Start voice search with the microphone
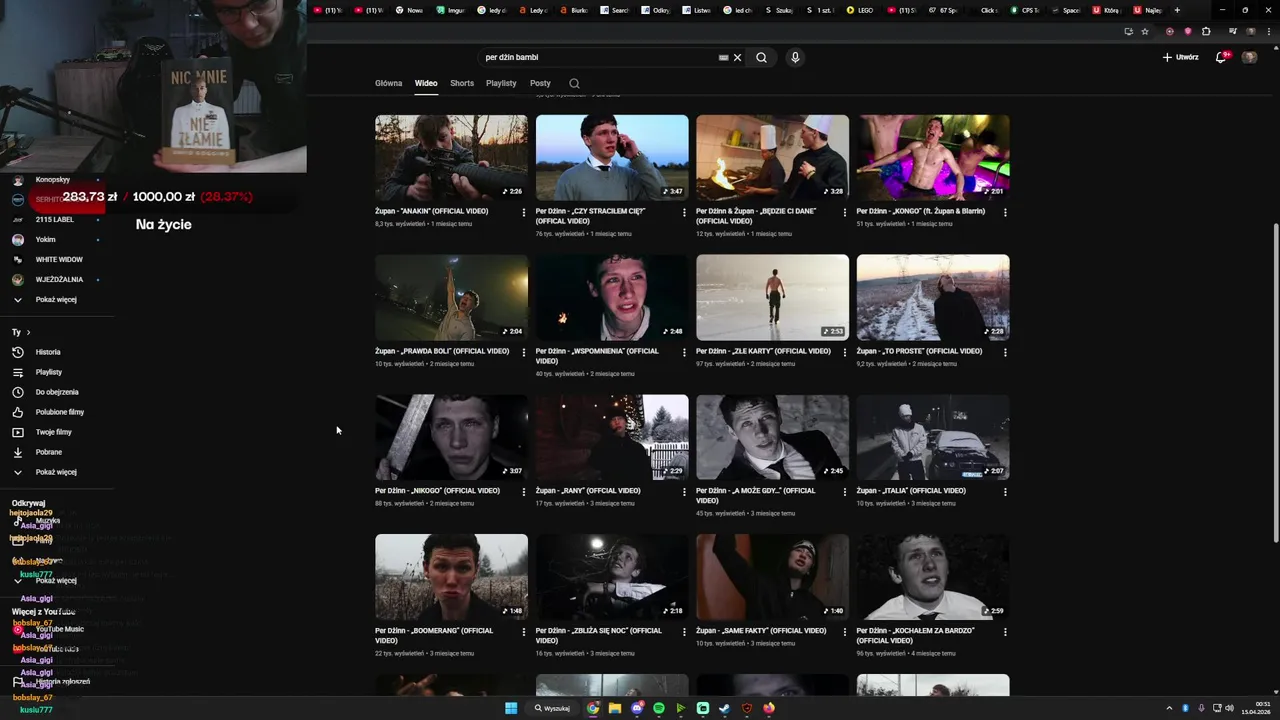The height and width of the screenshot is (720, 1280). pos(795,57)
